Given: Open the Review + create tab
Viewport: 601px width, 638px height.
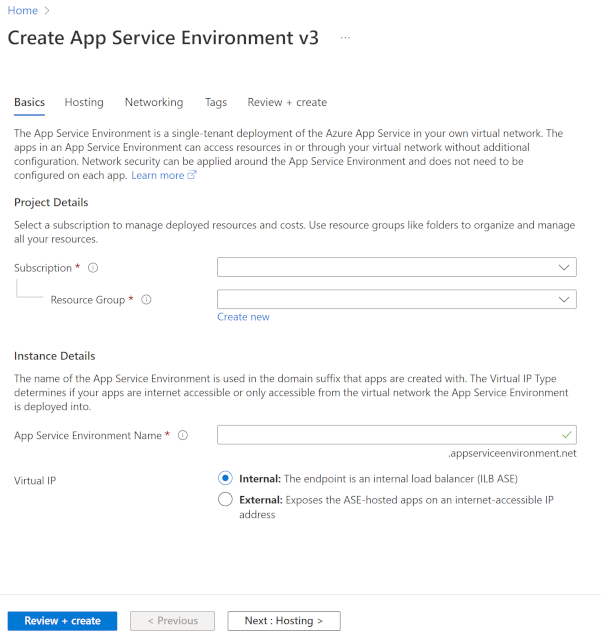Looking at the screenshot, I should tap(287, 102).
